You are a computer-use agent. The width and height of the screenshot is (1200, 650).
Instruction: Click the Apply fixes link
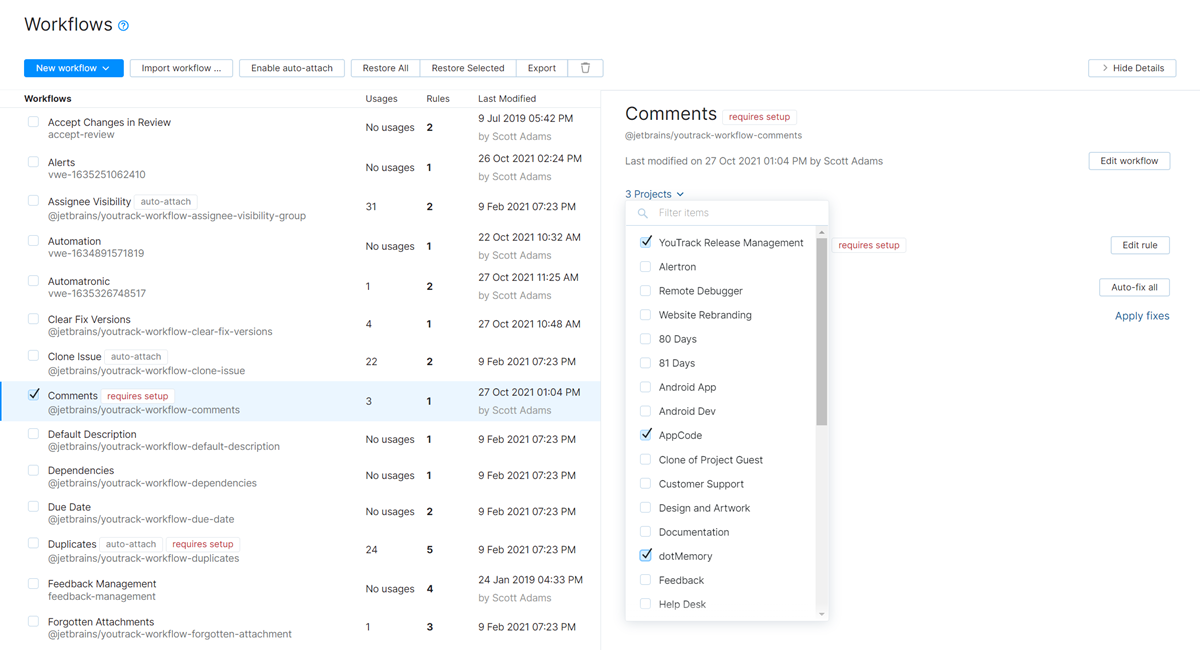(1142, 315)
